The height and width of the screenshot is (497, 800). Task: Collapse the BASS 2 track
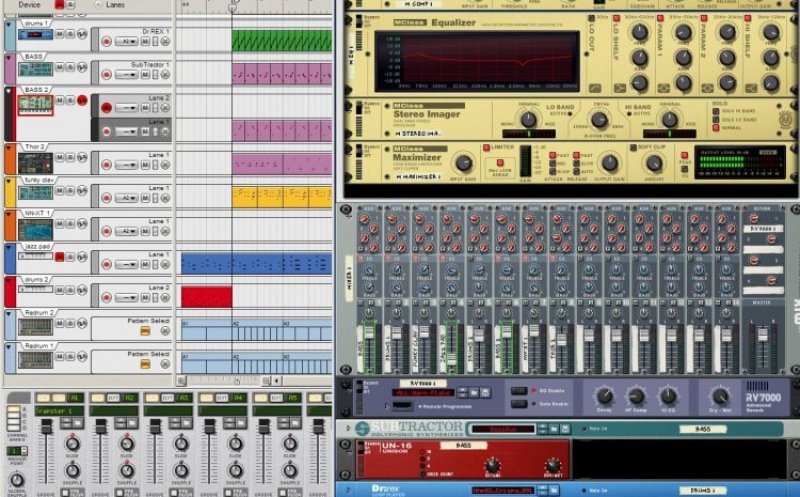[x=9, y=90]
